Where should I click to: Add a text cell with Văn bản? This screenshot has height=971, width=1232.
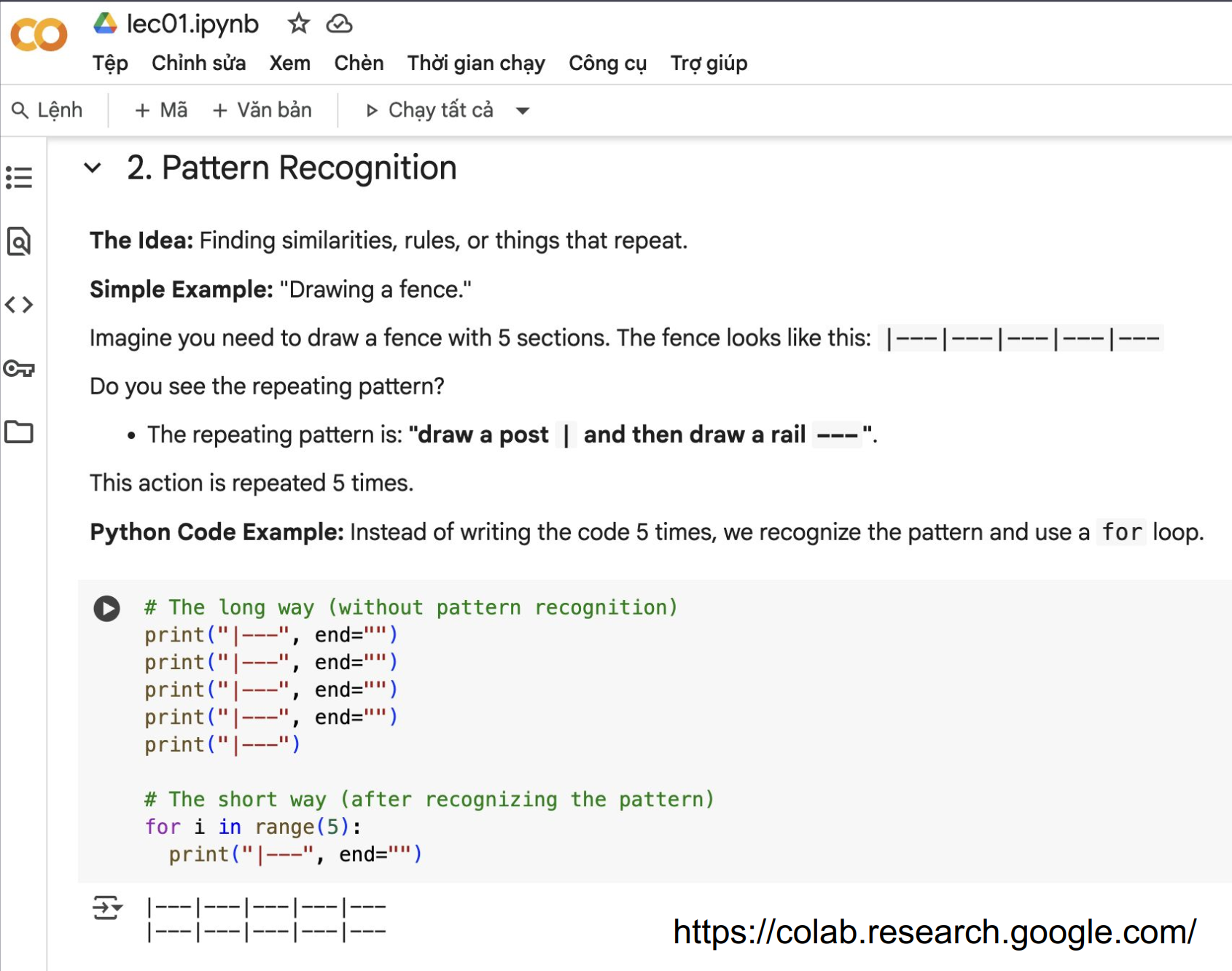[x=262, y=110]
